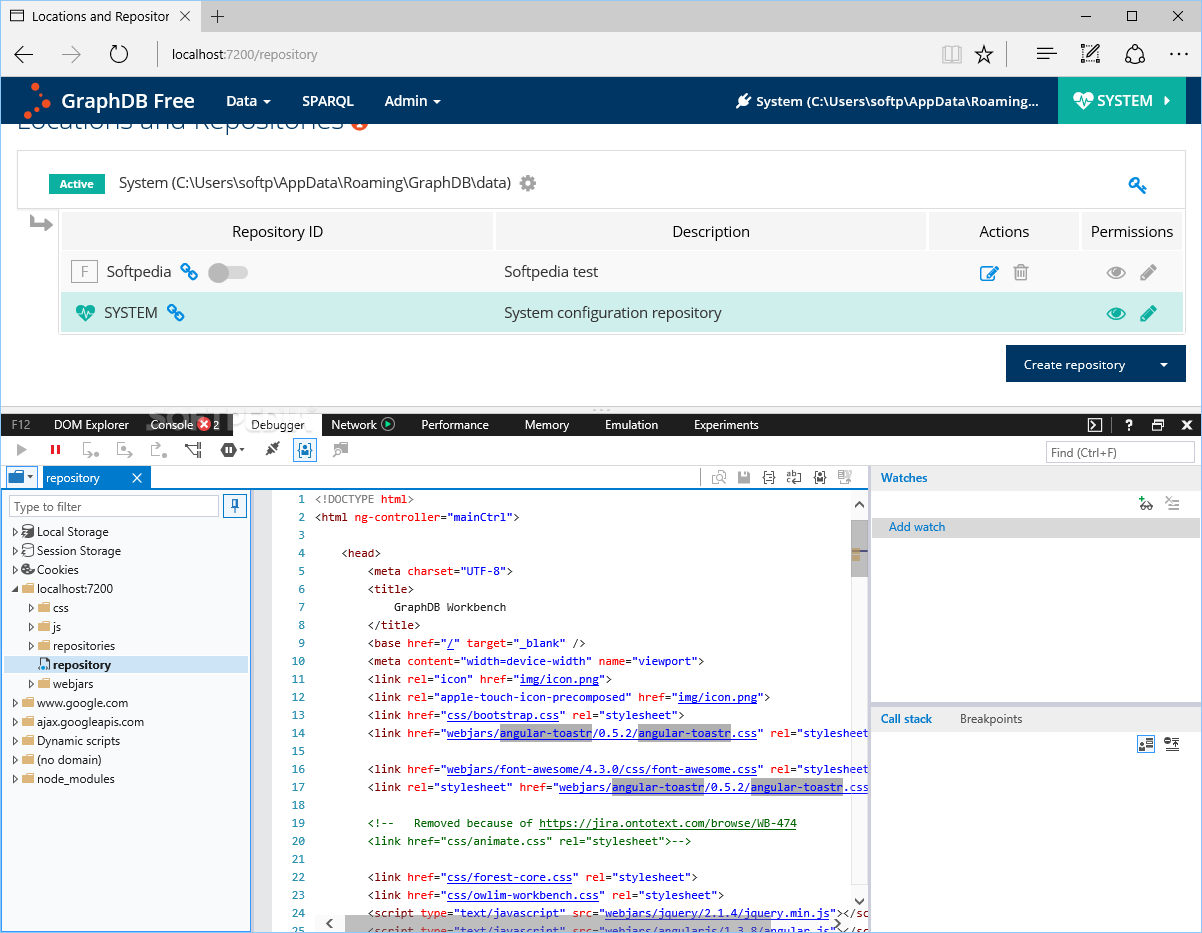Image resolution: width=1202 pixels, height=933 pixels.
Task: Edit the Softpedia repository
Action: [988, 272]
